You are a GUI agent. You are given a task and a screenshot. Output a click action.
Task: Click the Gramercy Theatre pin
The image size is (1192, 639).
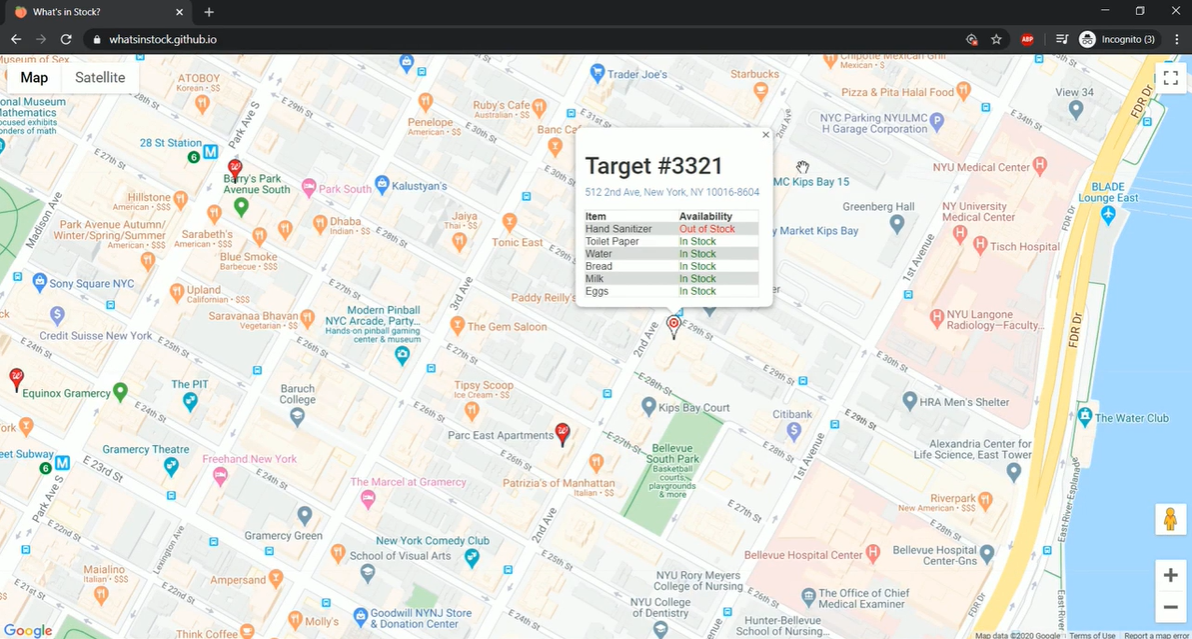pos(171,466)
